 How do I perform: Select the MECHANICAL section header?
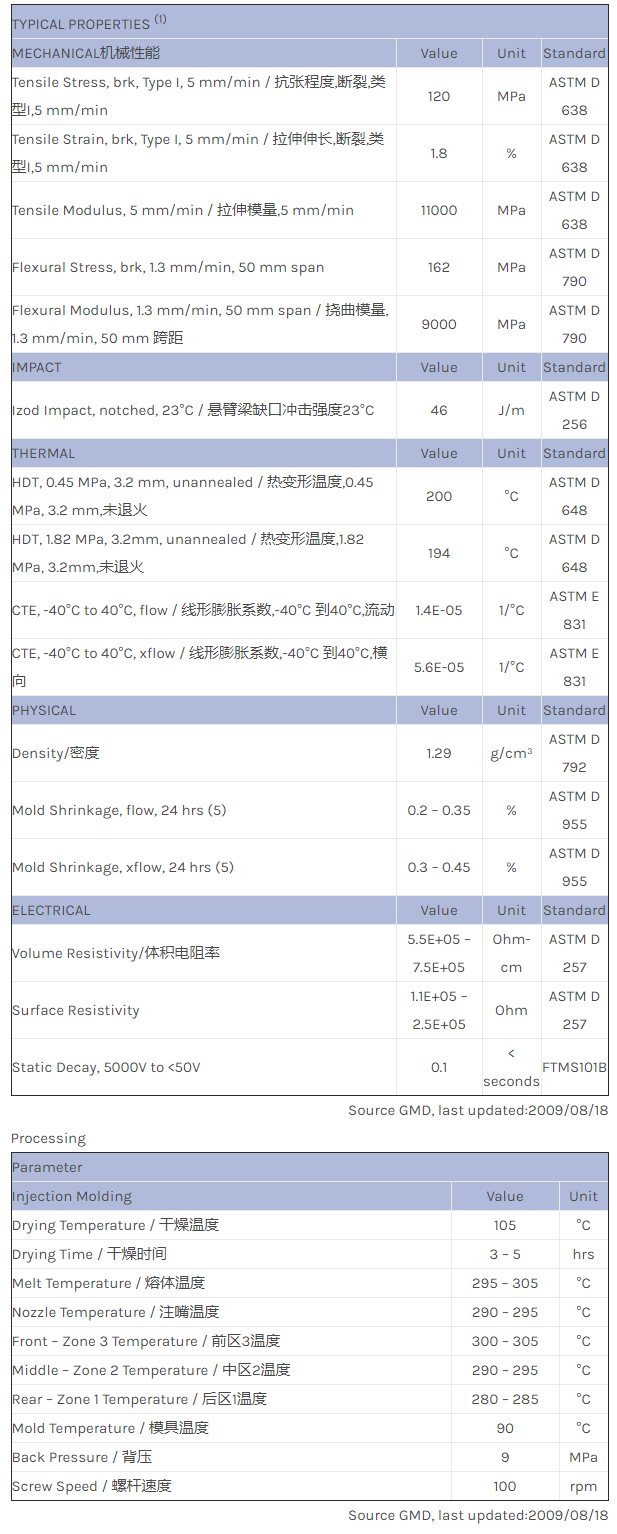tap(86, 53)
